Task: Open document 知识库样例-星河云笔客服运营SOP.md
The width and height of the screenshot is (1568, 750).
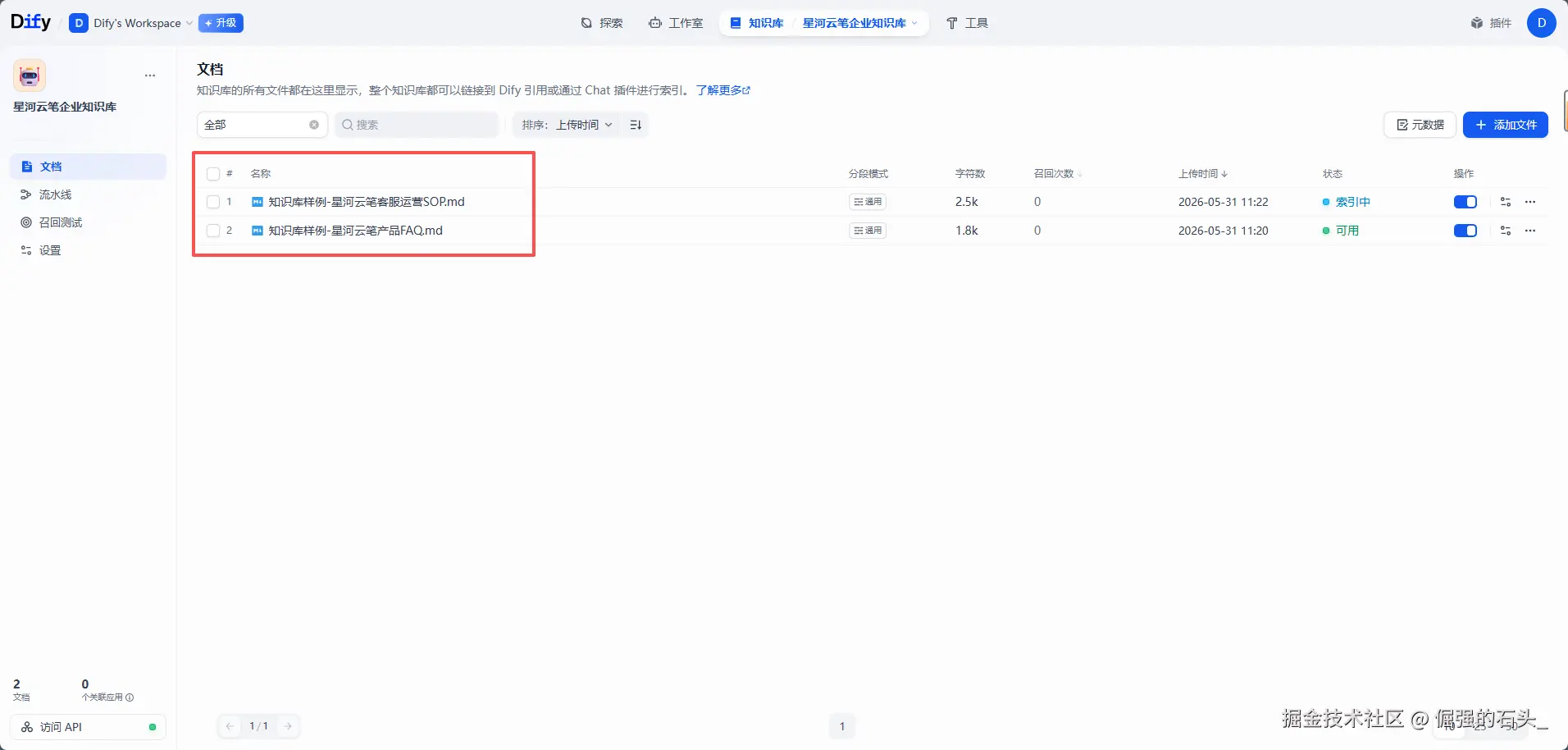Action: point(367,202)
